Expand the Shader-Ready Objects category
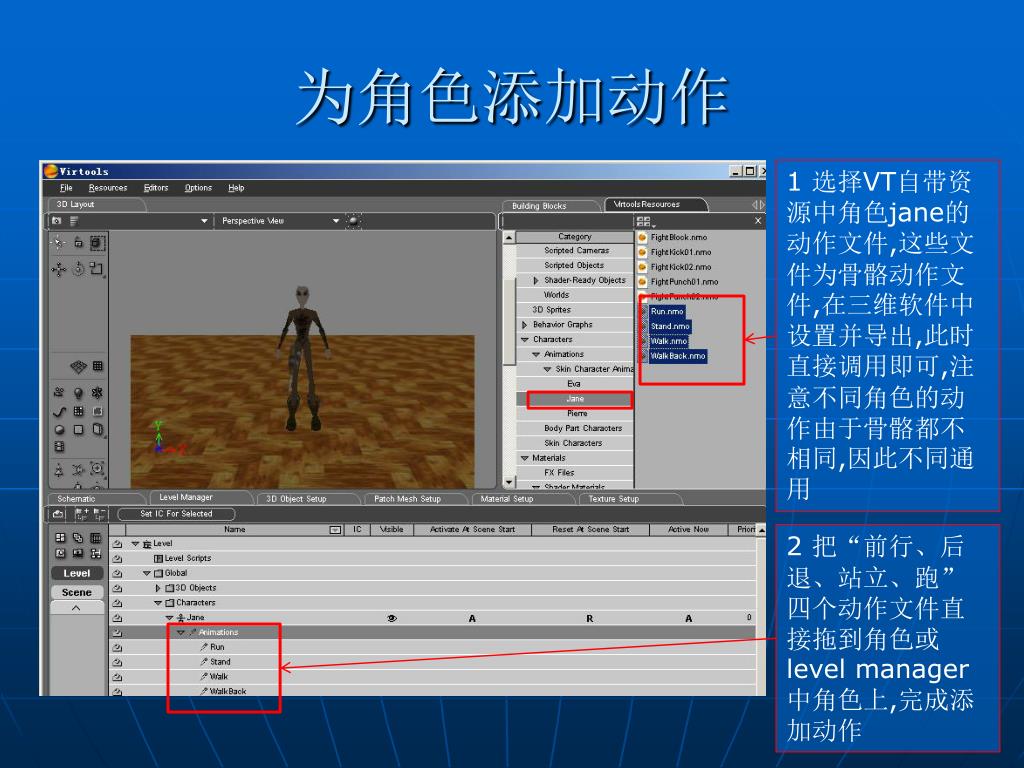The width and height of the screenshot is (1024, 768). tap(536, 280)
